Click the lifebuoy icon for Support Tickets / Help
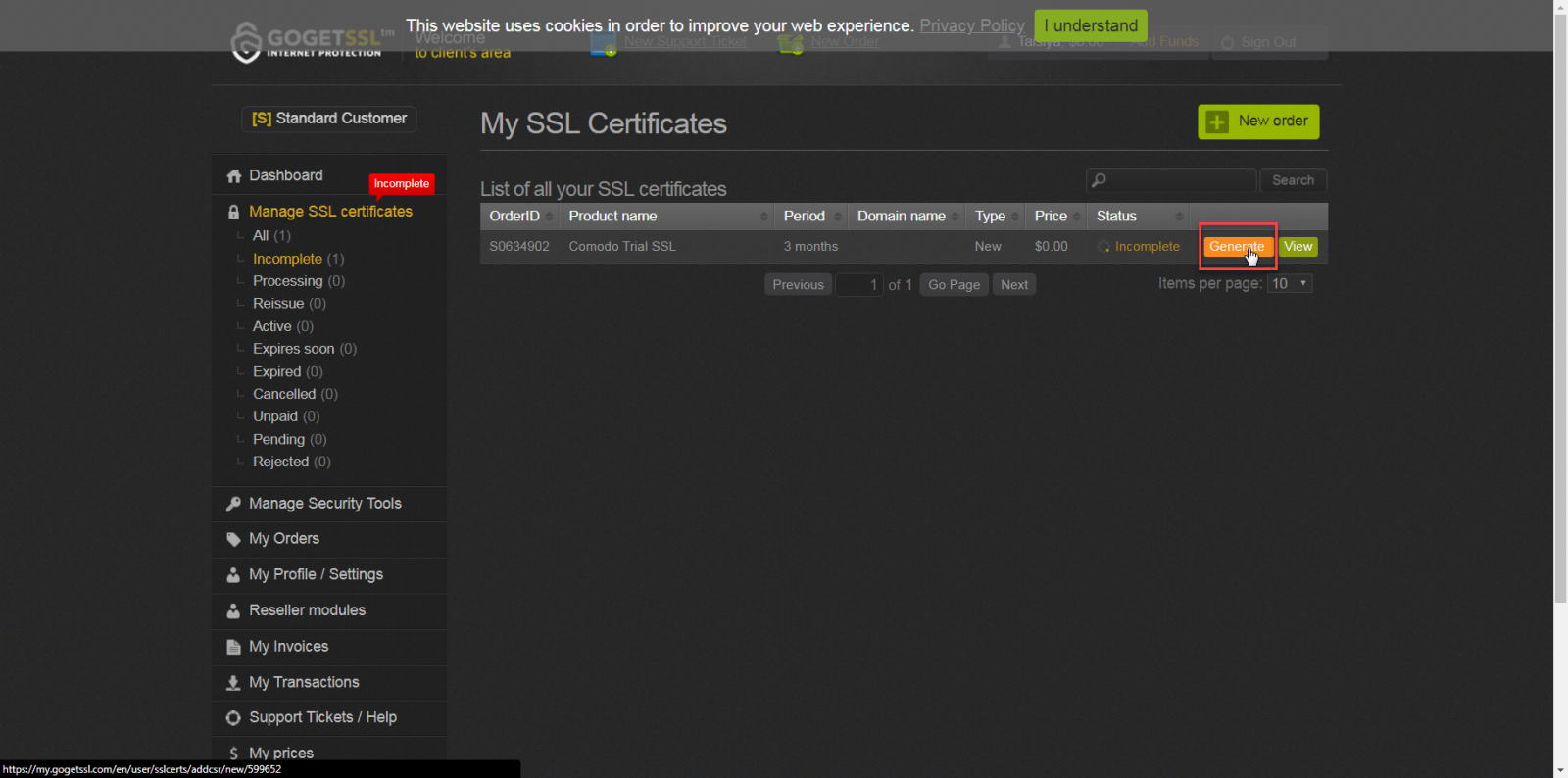The width and height of the screenshot is (1568, 778). pos(233,718)
